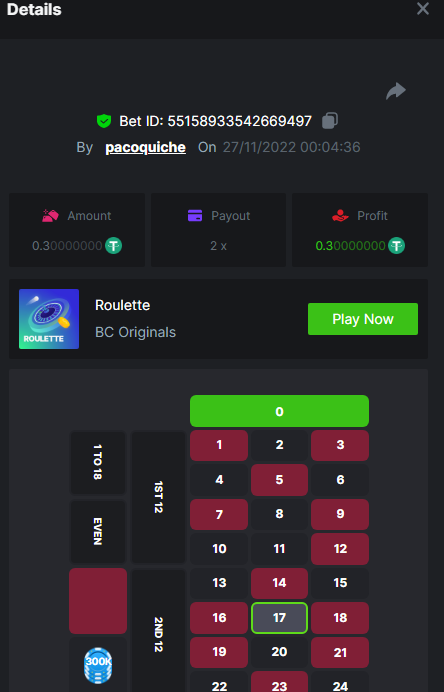Select the 1 TO 18 bet area

(98, 463)
